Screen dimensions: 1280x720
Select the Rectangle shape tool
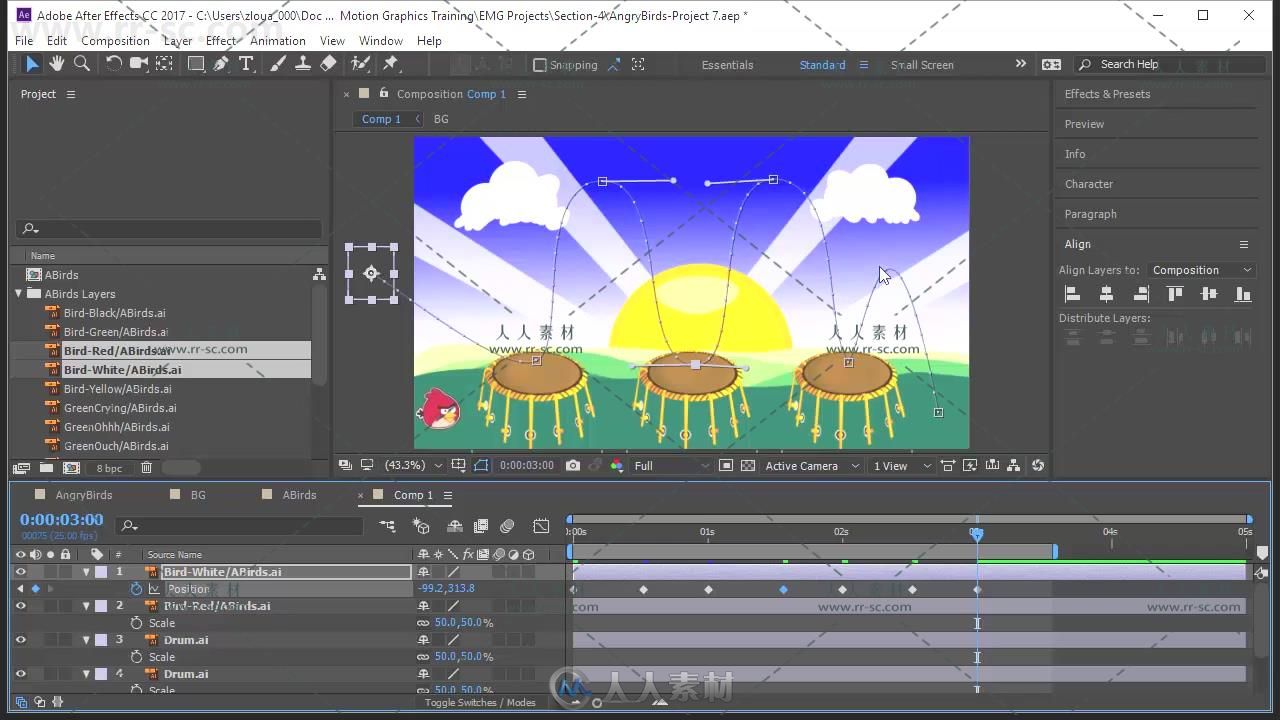196,64
